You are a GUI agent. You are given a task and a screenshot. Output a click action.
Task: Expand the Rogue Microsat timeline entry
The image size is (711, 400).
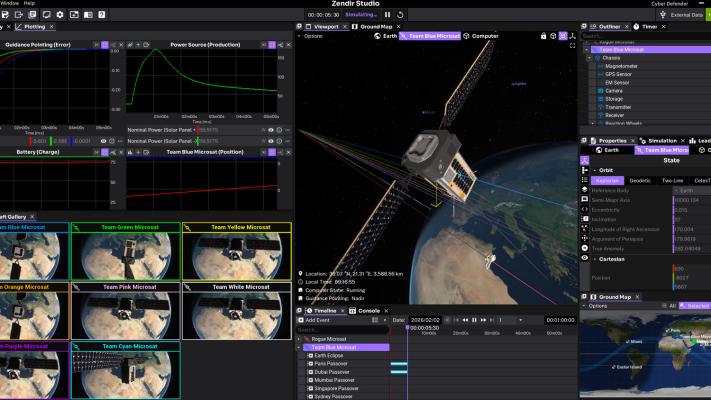coord(299,339)
